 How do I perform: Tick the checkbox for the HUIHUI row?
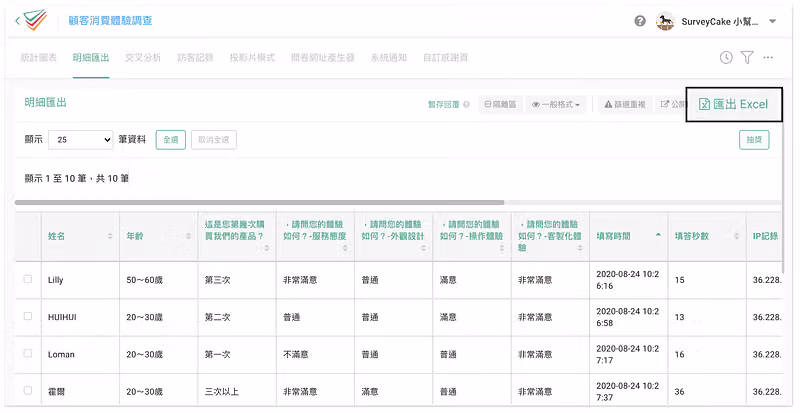tap(28, 316)
